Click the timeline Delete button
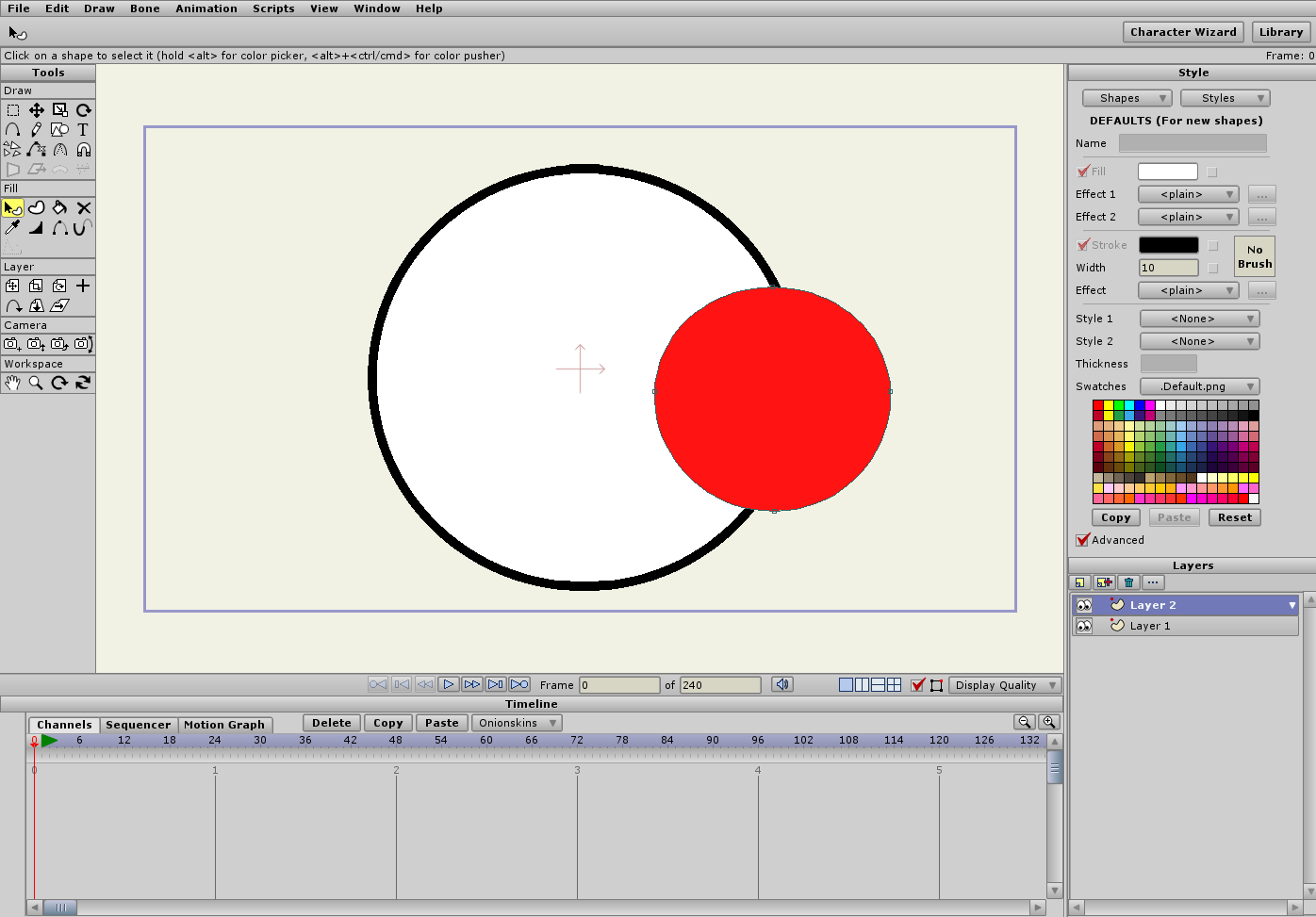Screen dimensions: 1316x917 click(x=332, y=723)
